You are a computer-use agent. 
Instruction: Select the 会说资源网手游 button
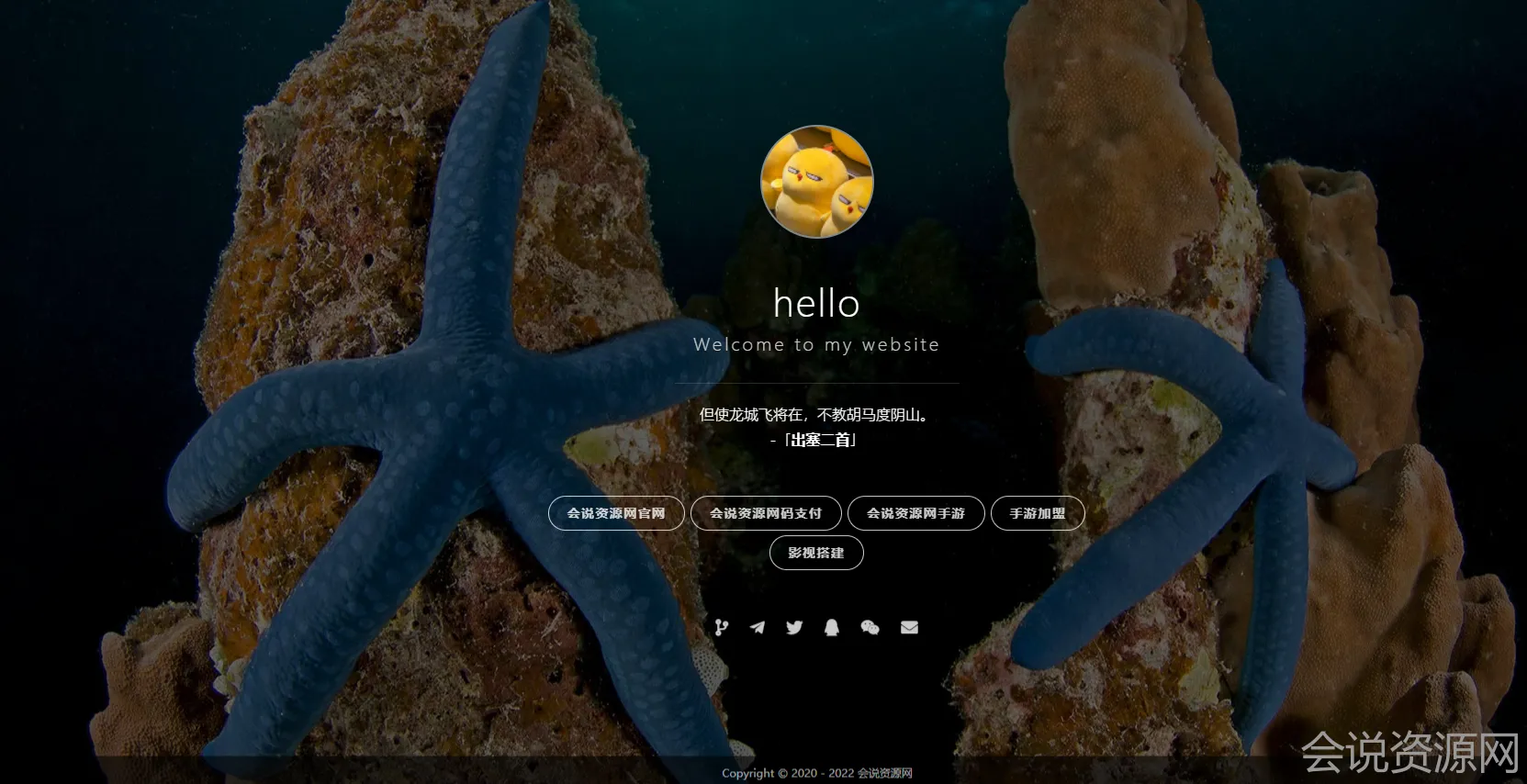pyautogui.click(x=915, y=513)
